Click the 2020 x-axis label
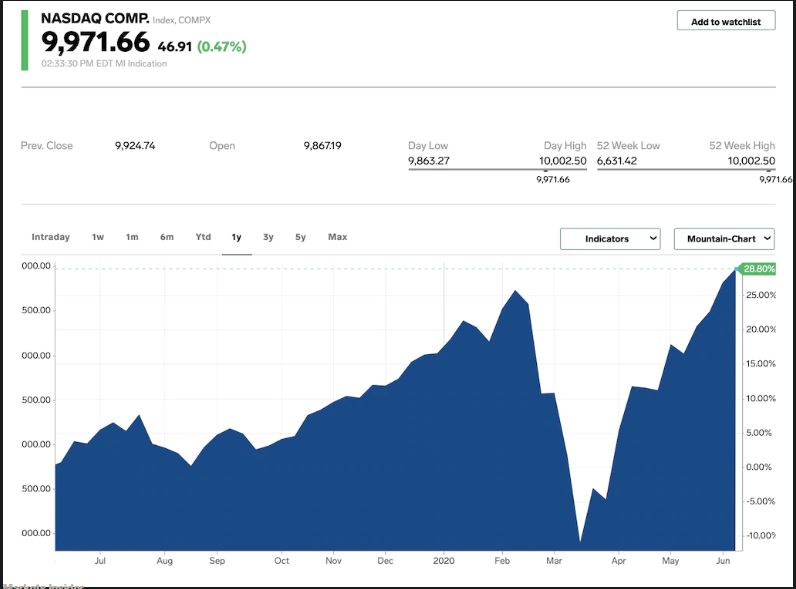Image resolution: width=796 pixels, height=589 pixels. [444, 561]
